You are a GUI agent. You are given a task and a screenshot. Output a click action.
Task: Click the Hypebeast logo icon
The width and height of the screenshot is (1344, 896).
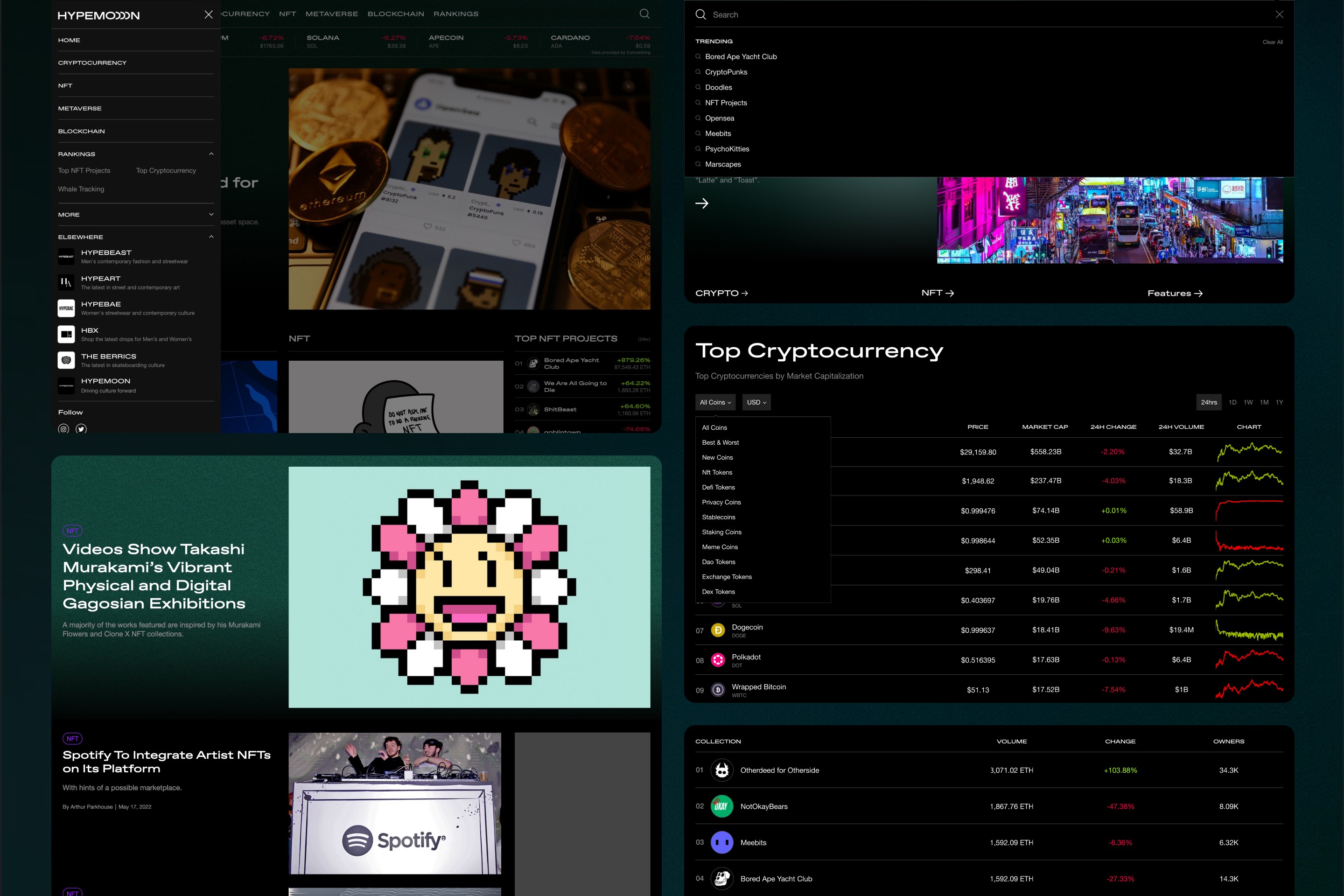pyautogui.click(x=66, y=257)
